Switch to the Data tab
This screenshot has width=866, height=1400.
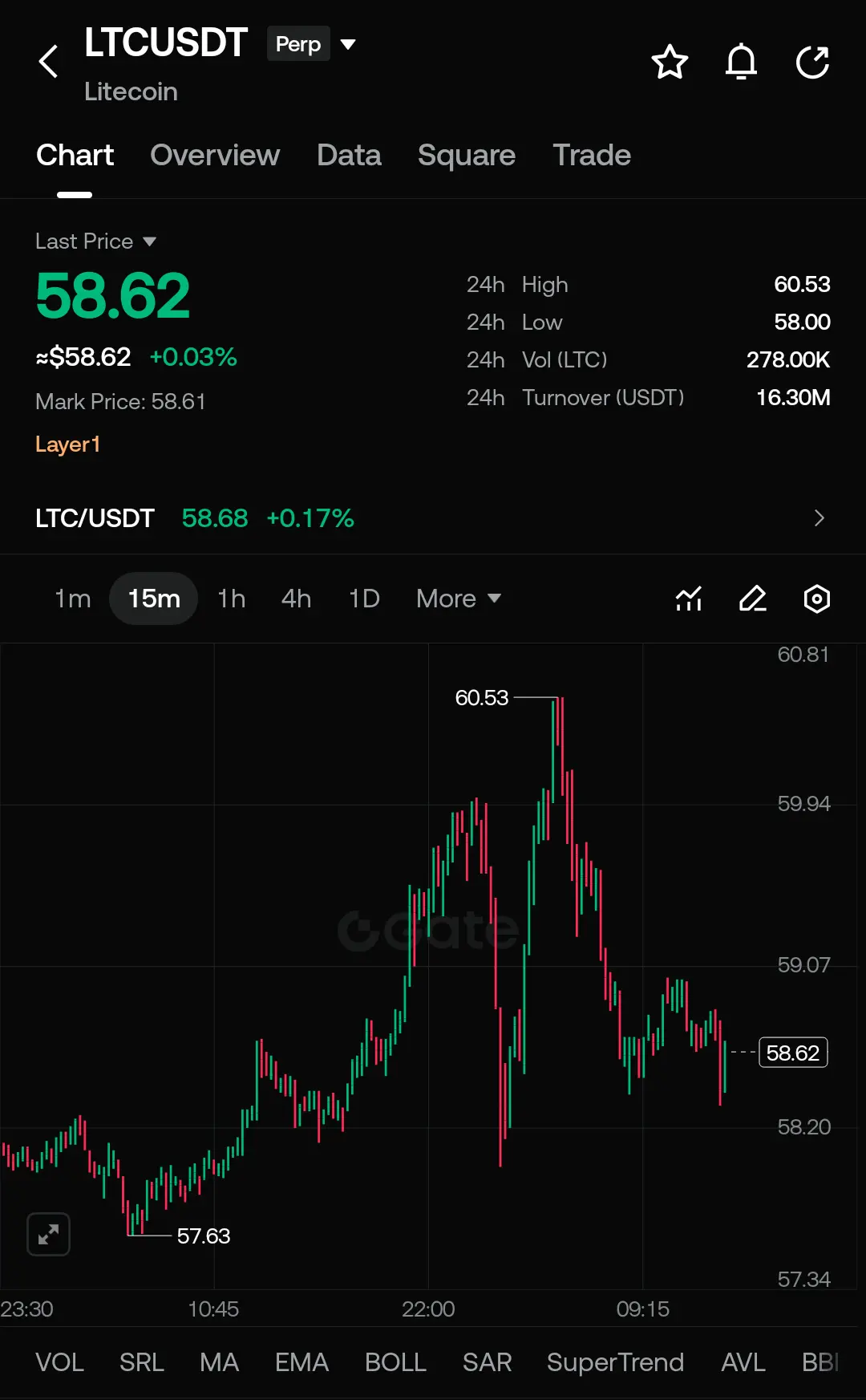(349, 155)
